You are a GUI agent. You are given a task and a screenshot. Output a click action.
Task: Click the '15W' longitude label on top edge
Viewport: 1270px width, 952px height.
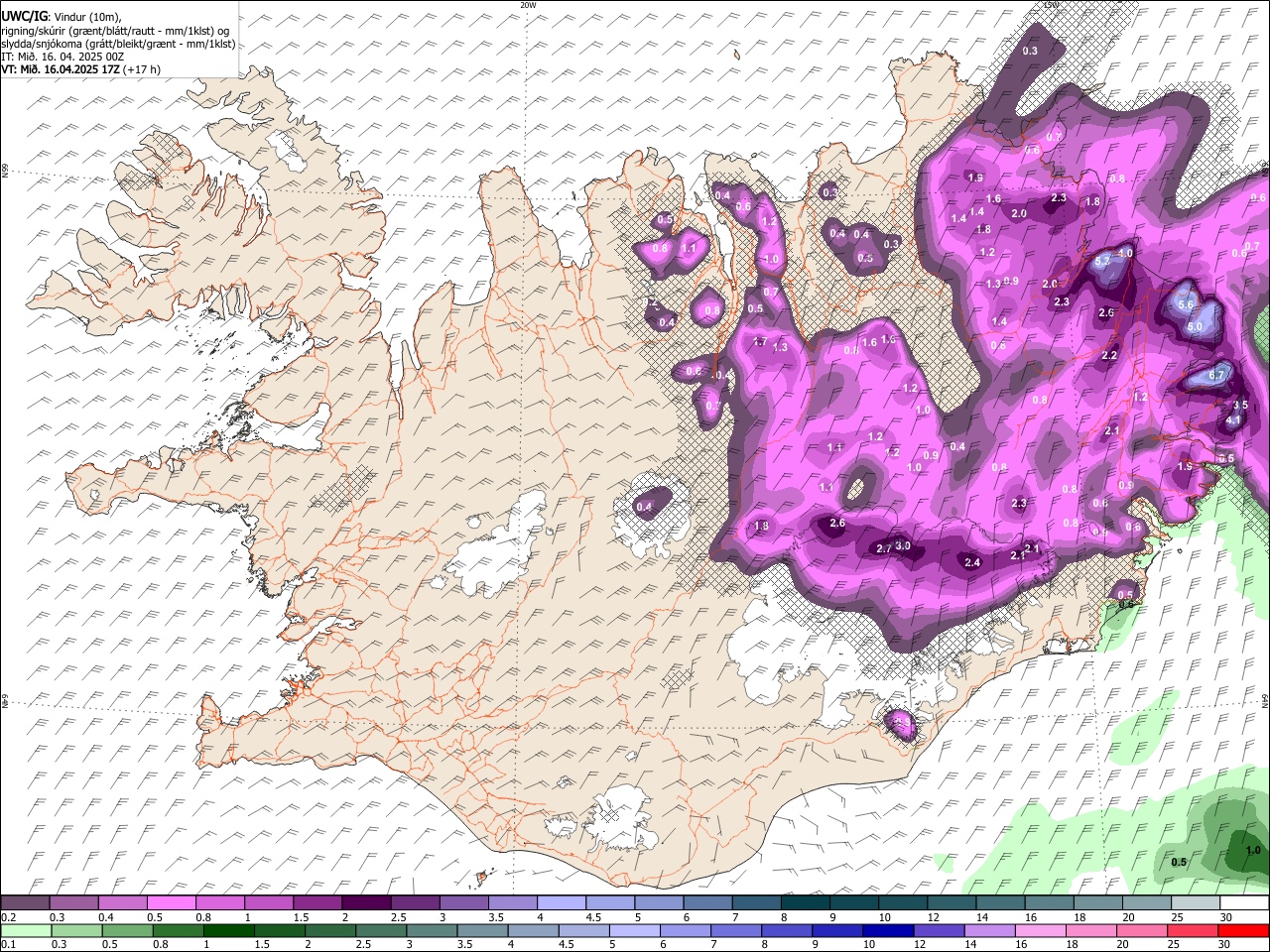(1052, 5)
